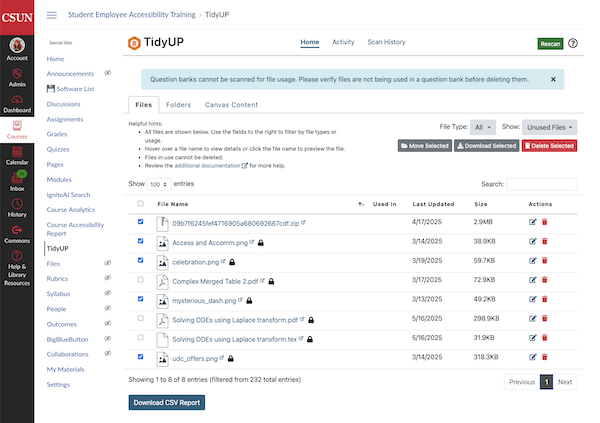
Task: Click the red Delete Selected button
Action: [x=549, y=146]
